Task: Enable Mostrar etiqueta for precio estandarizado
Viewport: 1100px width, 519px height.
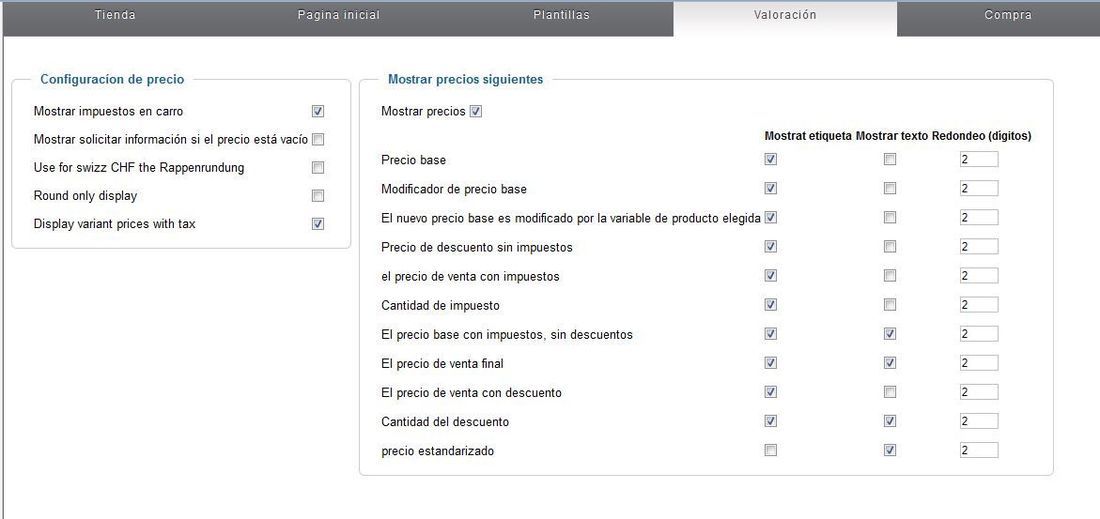Action: [771, 451]
